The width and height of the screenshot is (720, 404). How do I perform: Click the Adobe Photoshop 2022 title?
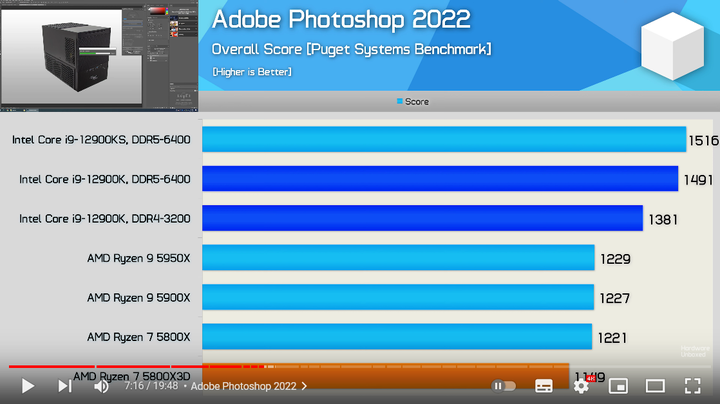341,20
